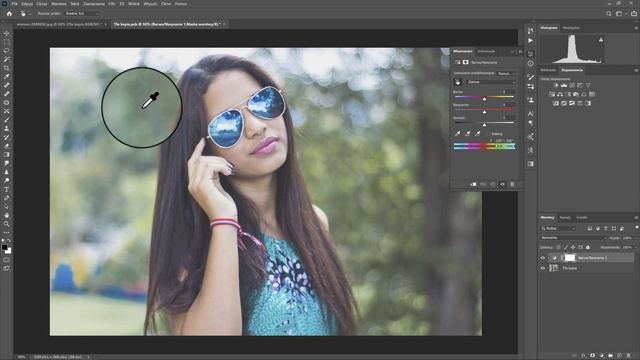The width and height of the screenshot is (640, 360).
Task: Select the Horizontal Type tool
Action: pos(7,189)
